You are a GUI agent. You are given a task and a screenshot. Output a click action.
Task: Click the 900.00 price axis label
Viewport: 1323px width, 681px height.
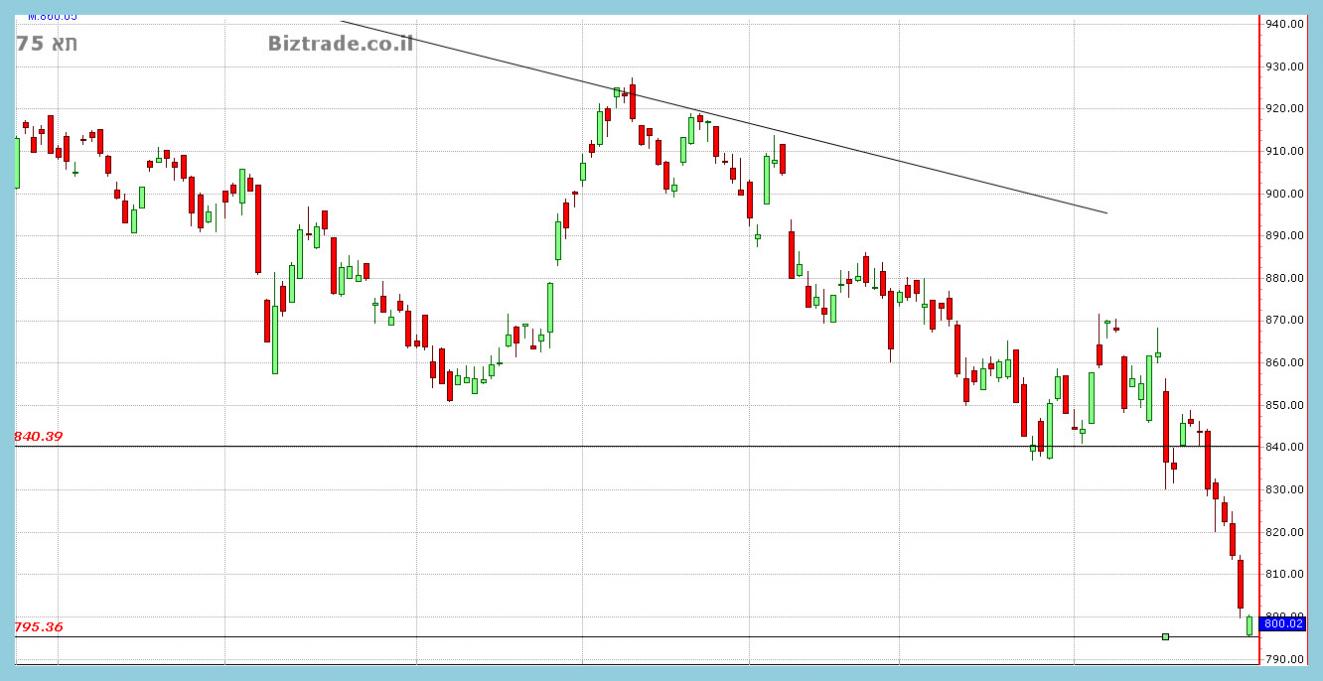[x=1284, y=194]
